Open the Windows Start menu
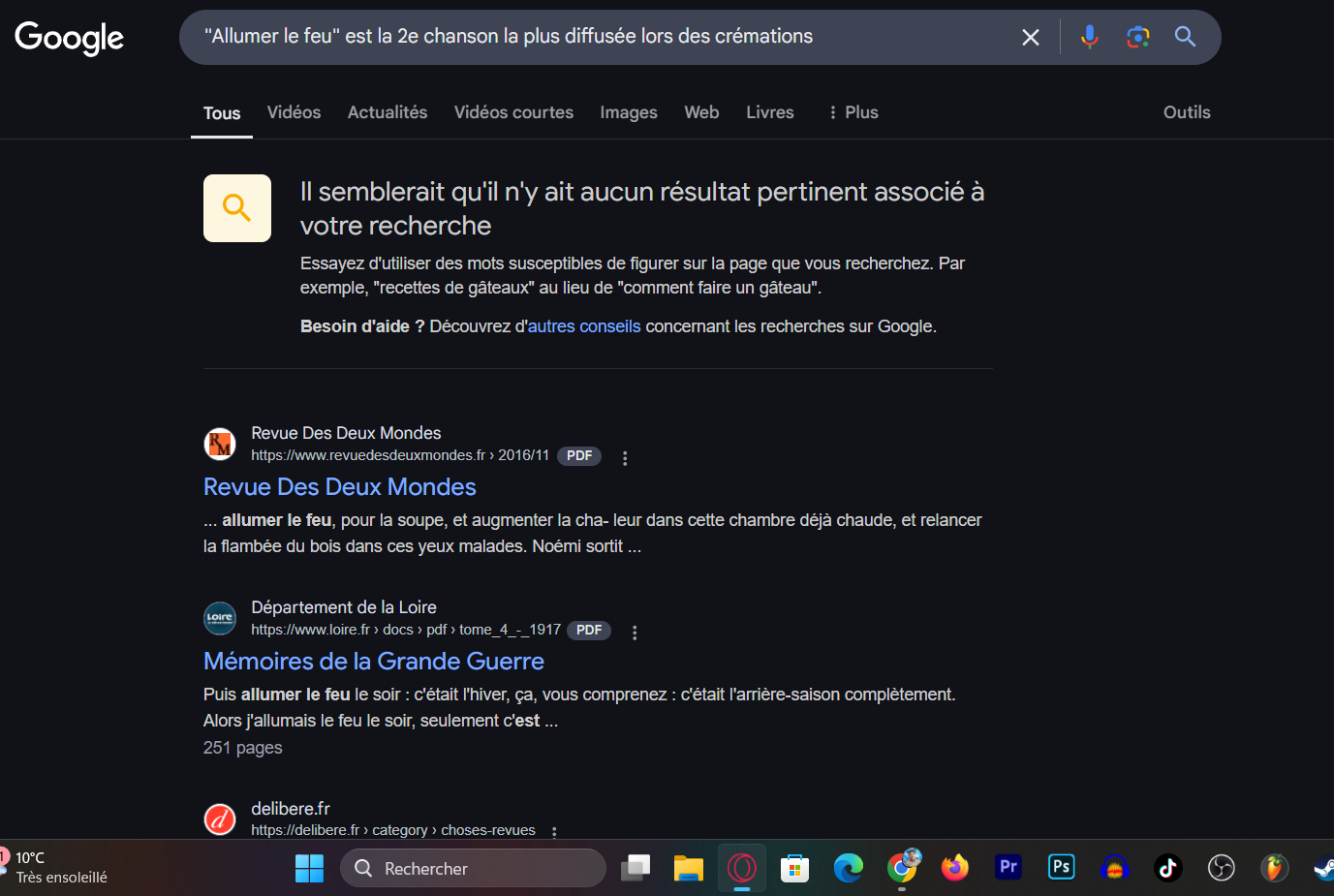Viewport: 1334px width, 896px height. tap(309, 869)
